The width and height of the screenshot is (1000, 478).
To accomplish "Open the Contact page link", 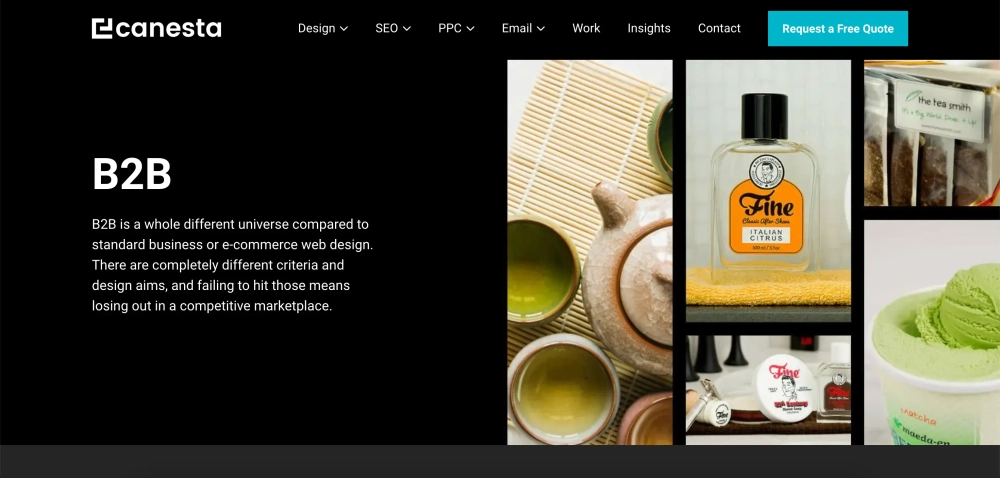I will click(x=719, y=28).
